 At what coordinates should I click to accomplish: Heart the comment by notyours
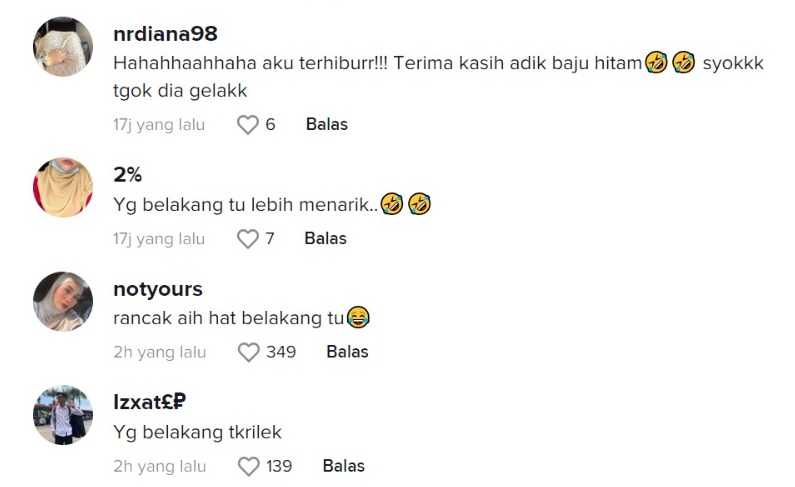249,352
